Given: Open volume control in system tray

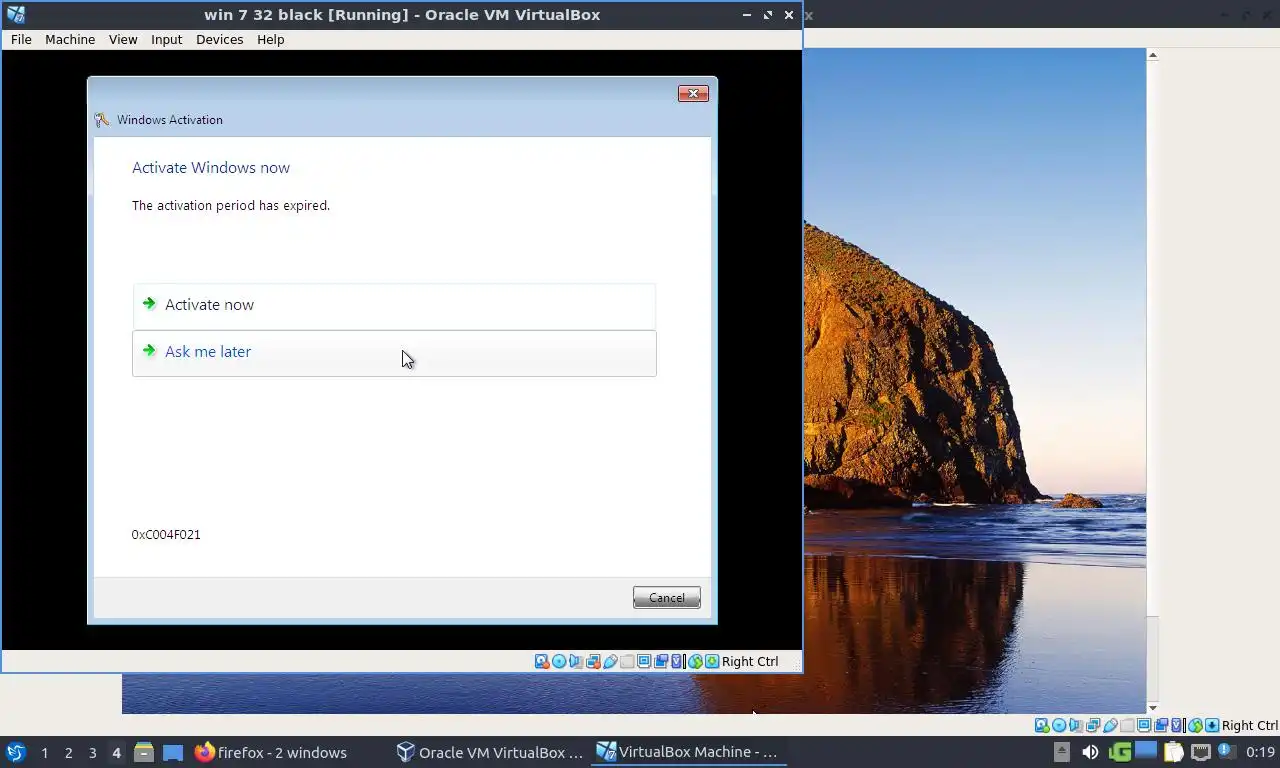Looking at the screenshot, I should (x=1090, y=752).
